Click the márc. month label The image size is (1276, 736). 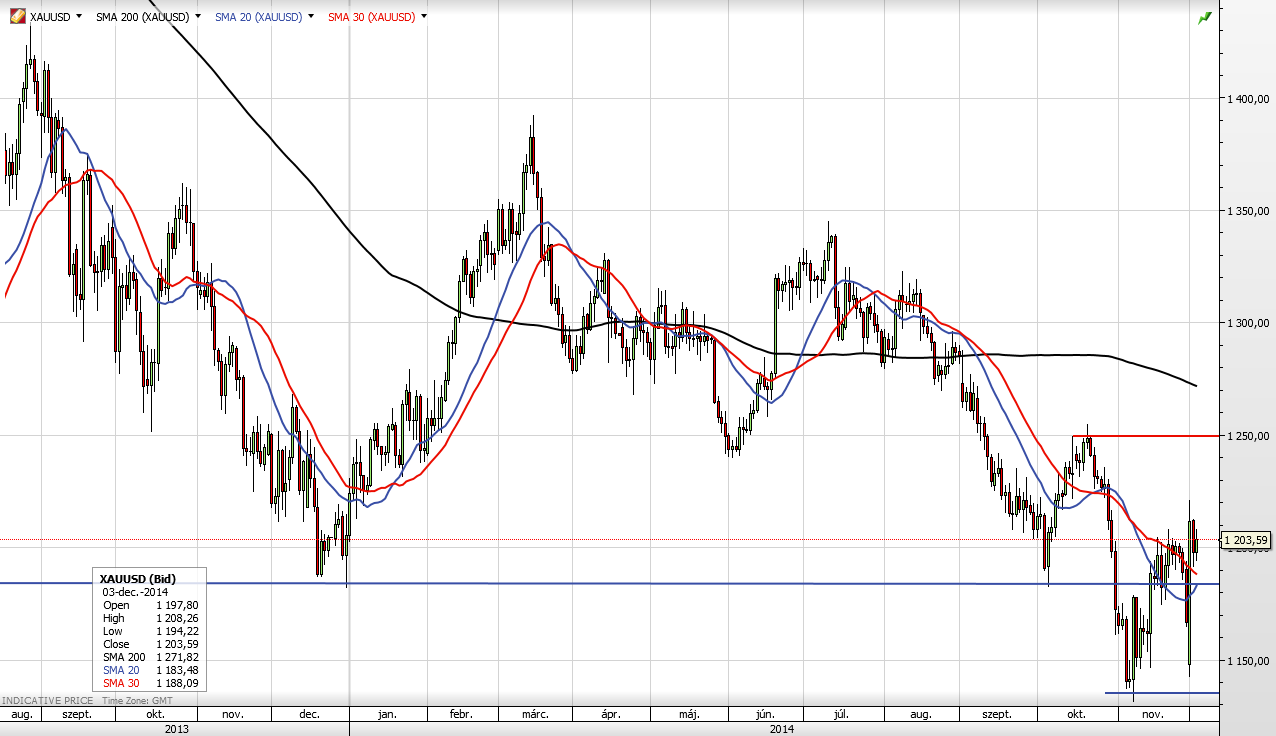[x=534, y=715]
